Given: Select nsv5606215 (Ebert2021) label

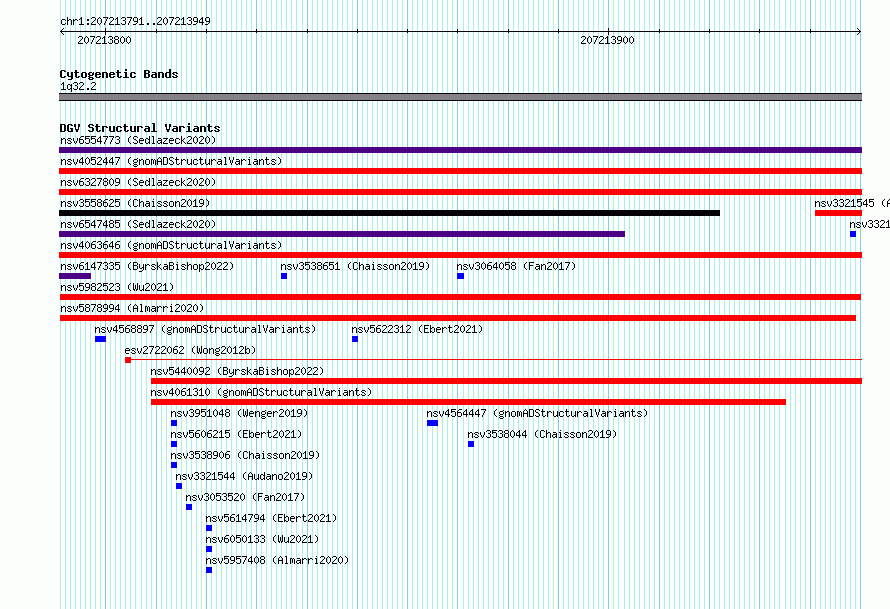Looking at the screenshot, I should (x=236, y=434).
